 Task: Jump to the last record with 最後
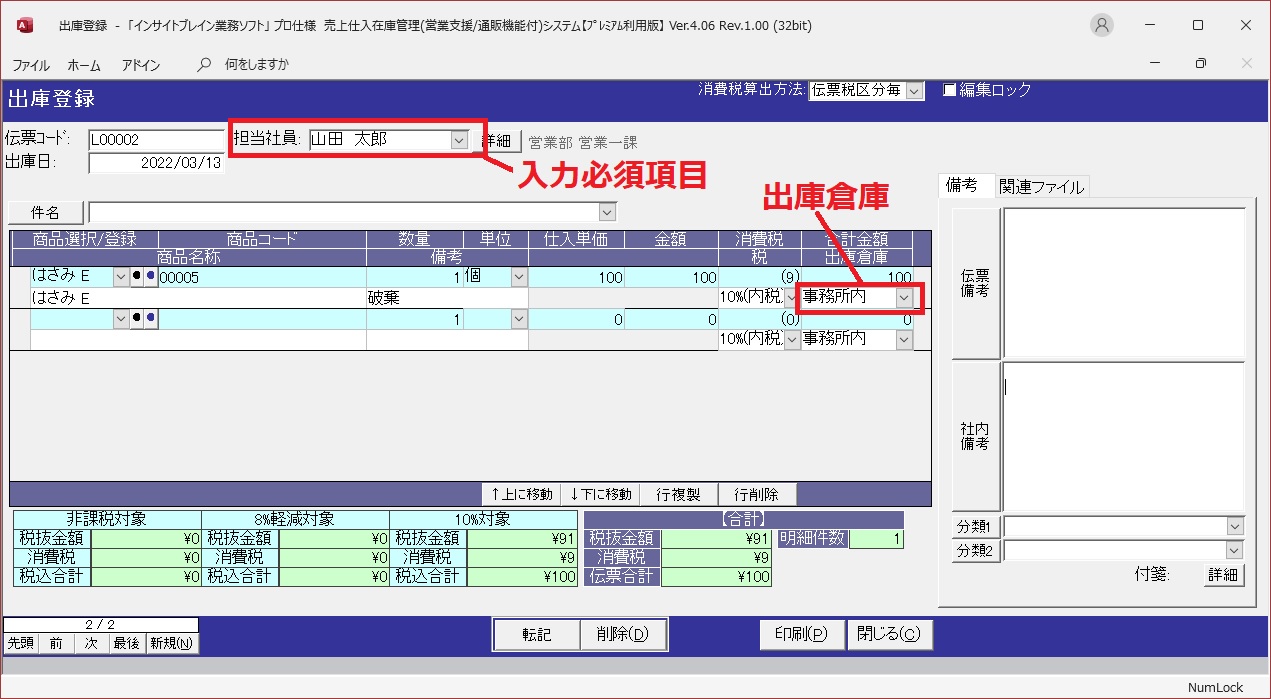127,643
